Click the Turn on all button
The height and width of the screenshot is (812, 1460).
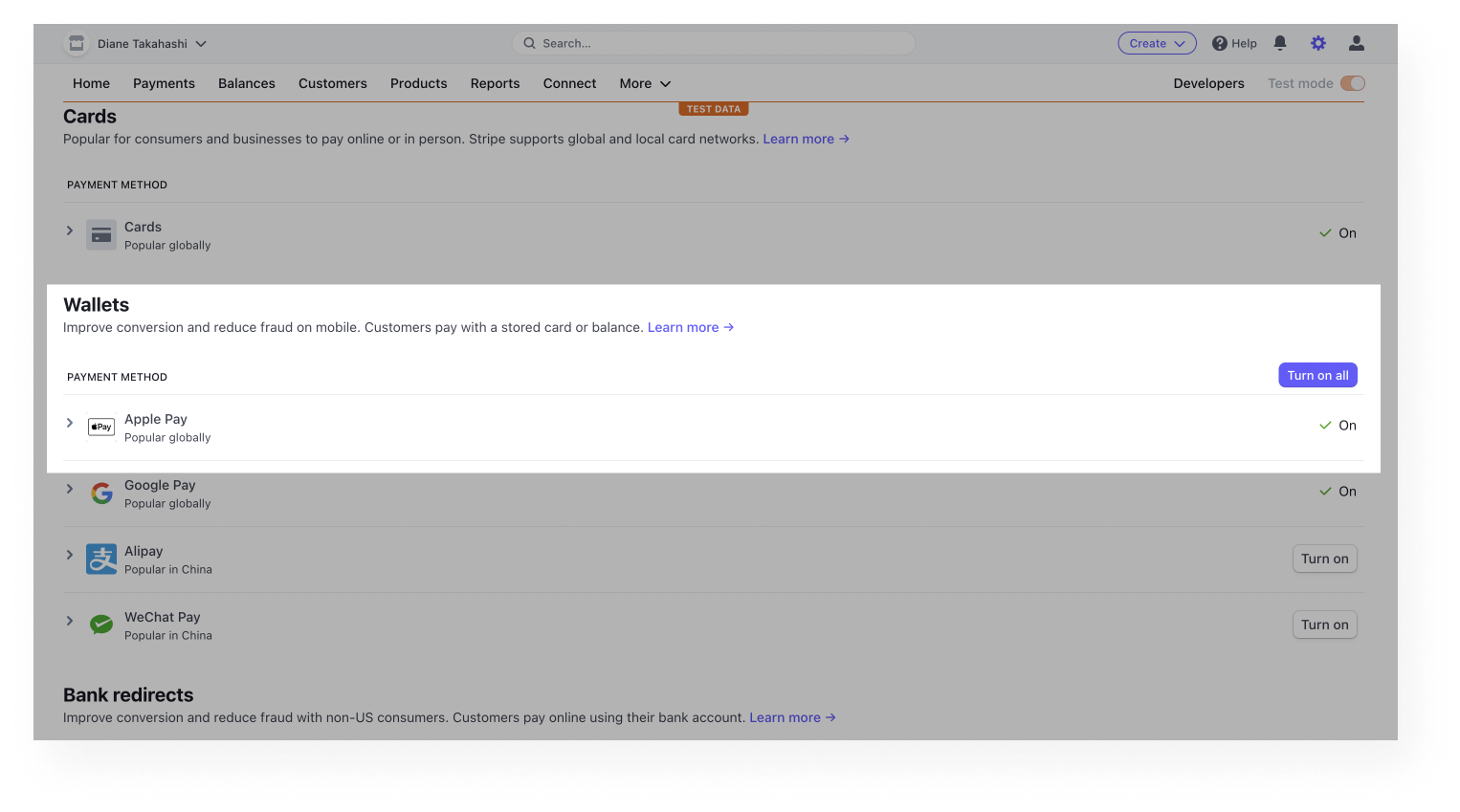coord(1317,375)
